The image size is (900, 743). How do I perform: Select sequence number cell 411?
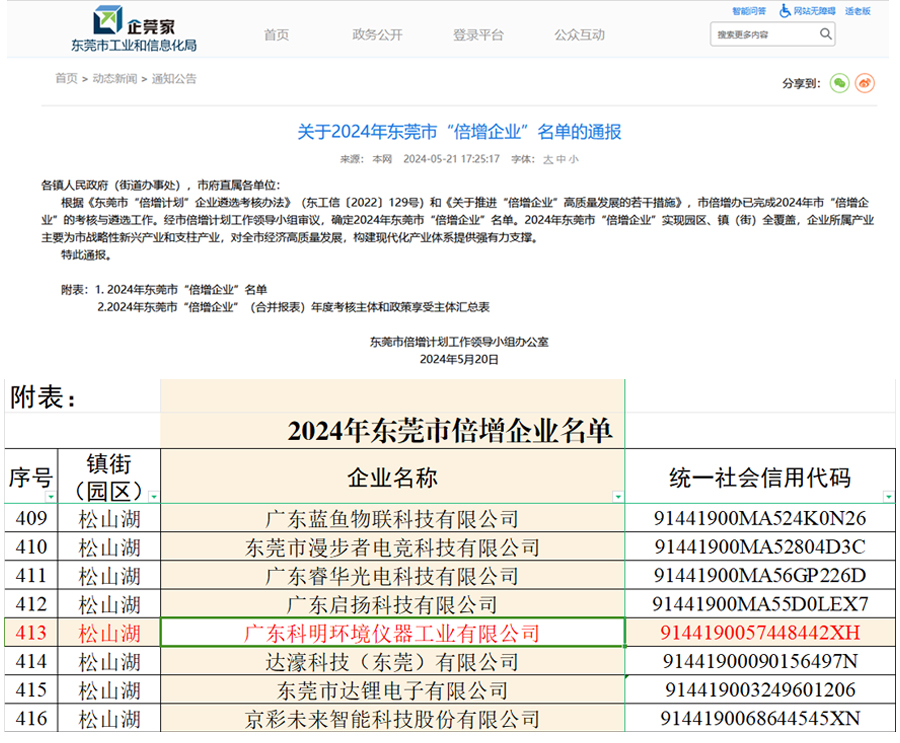[31, 576]
